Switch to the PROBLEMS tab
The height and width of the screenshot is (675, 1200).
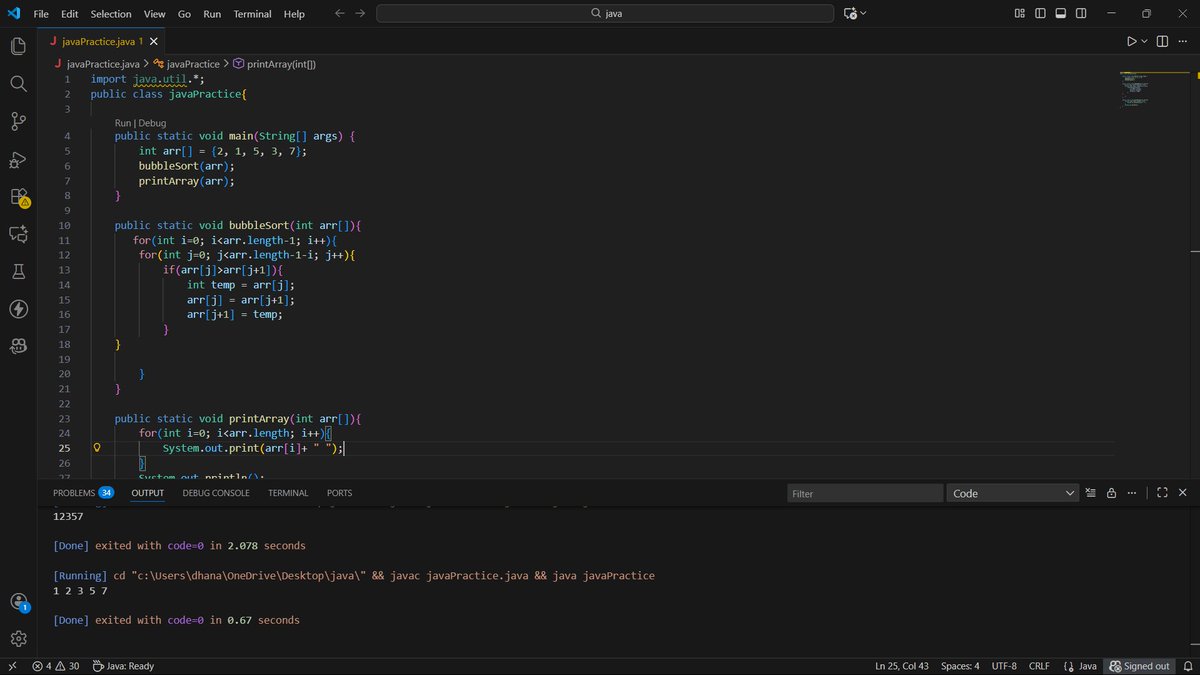coord(83,493)
